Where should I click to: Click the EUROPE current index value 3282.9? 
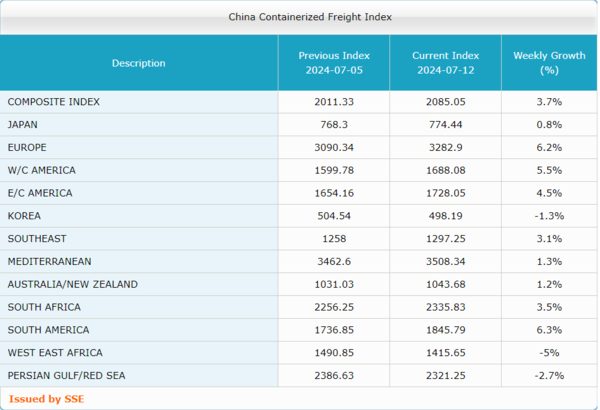[x=445, y=148]
